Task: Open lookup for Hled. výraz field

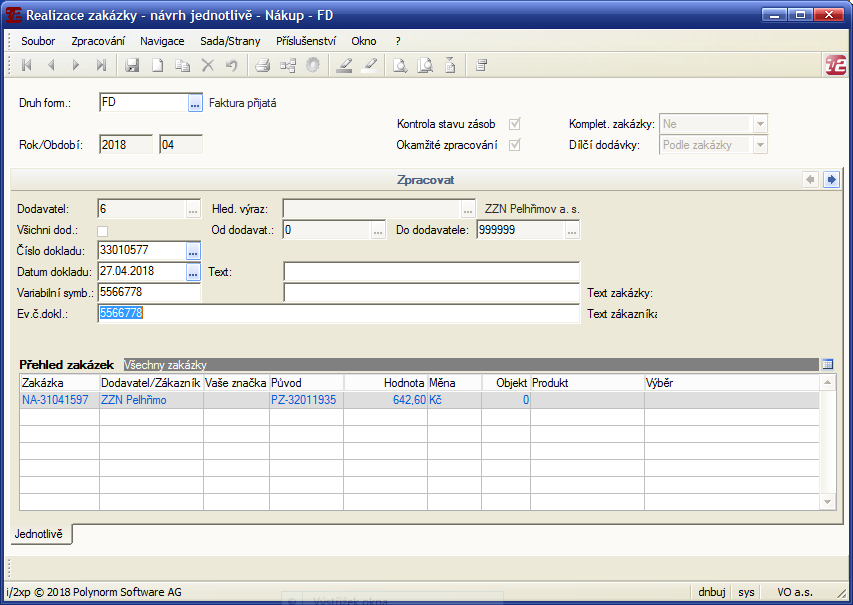Action: click(468, 209)
